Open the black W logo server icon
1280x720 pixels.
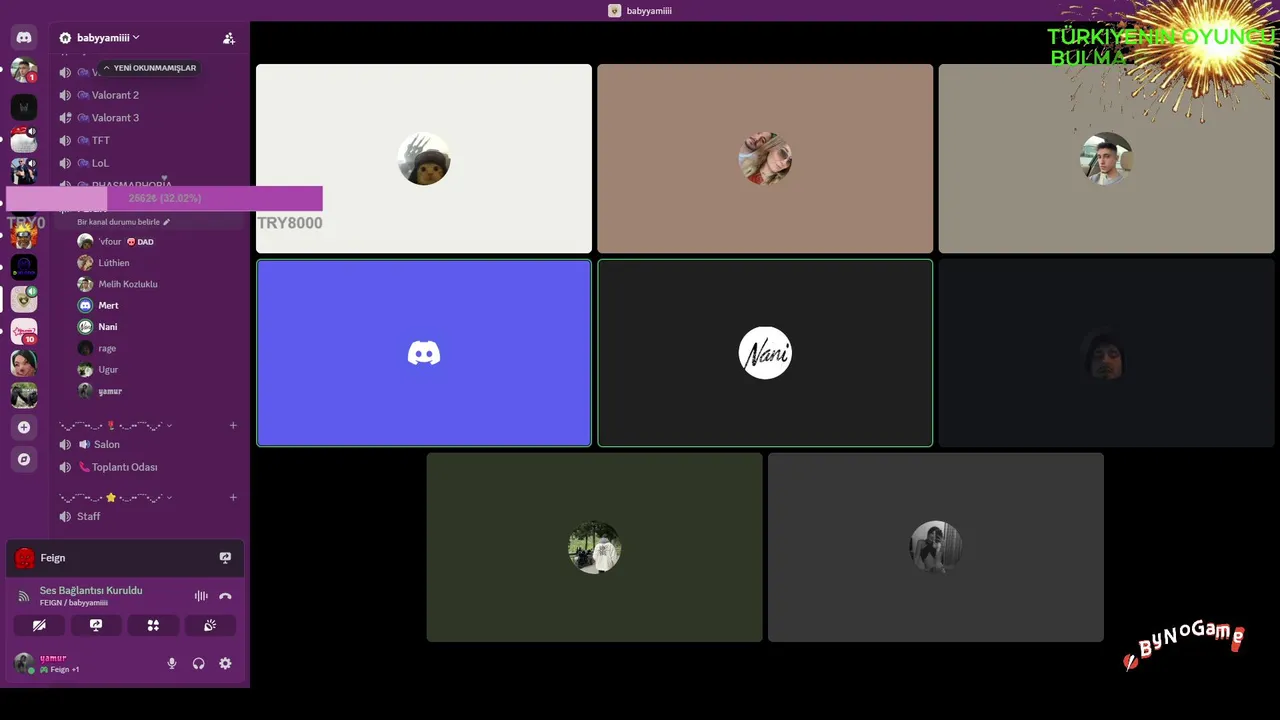[24, 107]
